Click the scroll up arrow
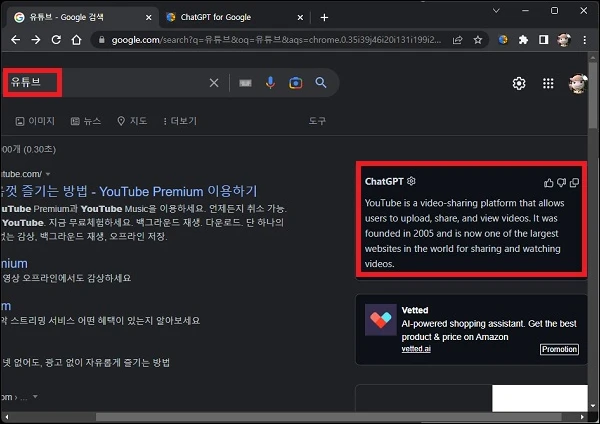The image size is (600, 424). click(593, 58)
